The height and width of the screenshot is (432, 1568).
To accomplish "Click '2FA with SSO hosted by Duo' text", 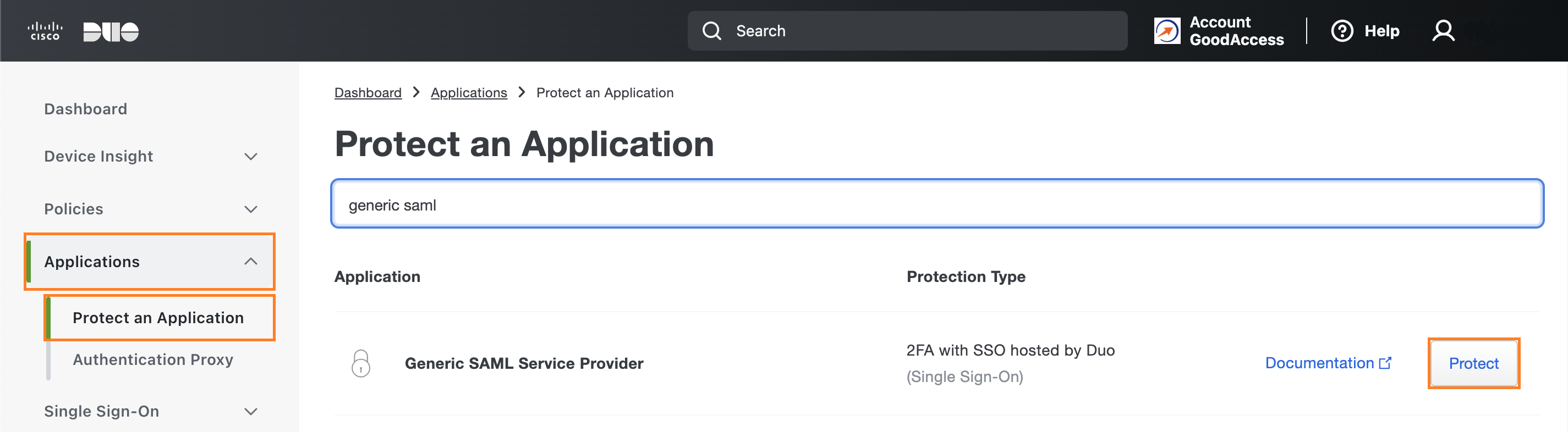I will click(1011, 351).
